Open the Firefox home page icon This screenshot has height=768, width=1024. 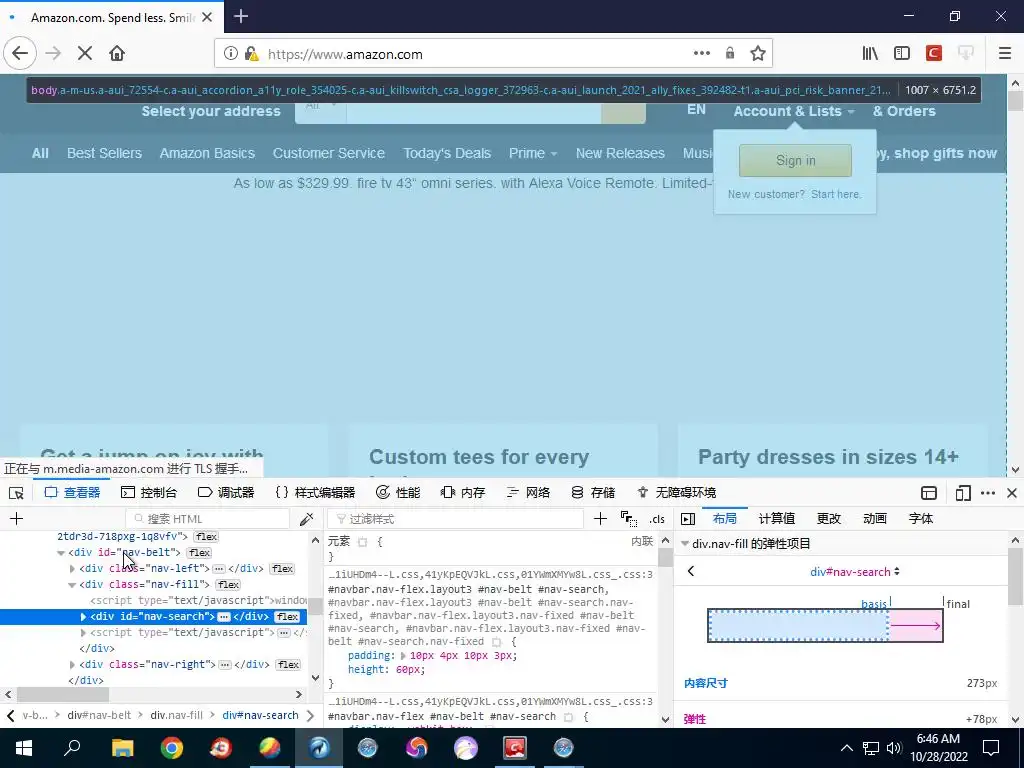[117, 53]
